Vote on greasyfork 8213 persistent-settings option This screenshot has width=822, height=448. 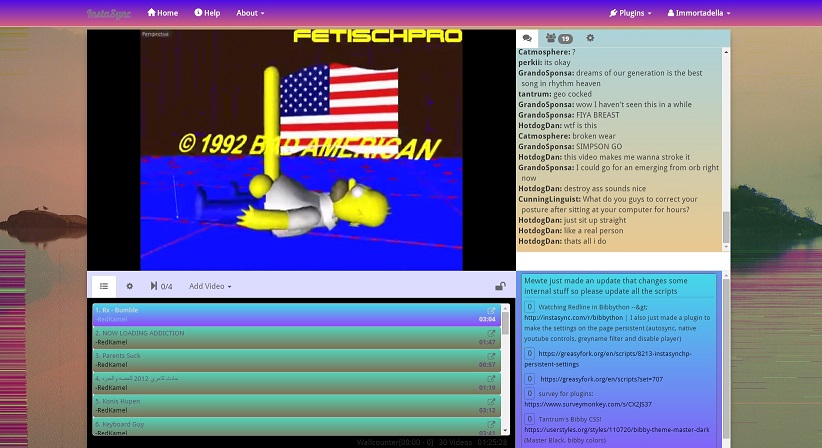click(529, 353)
